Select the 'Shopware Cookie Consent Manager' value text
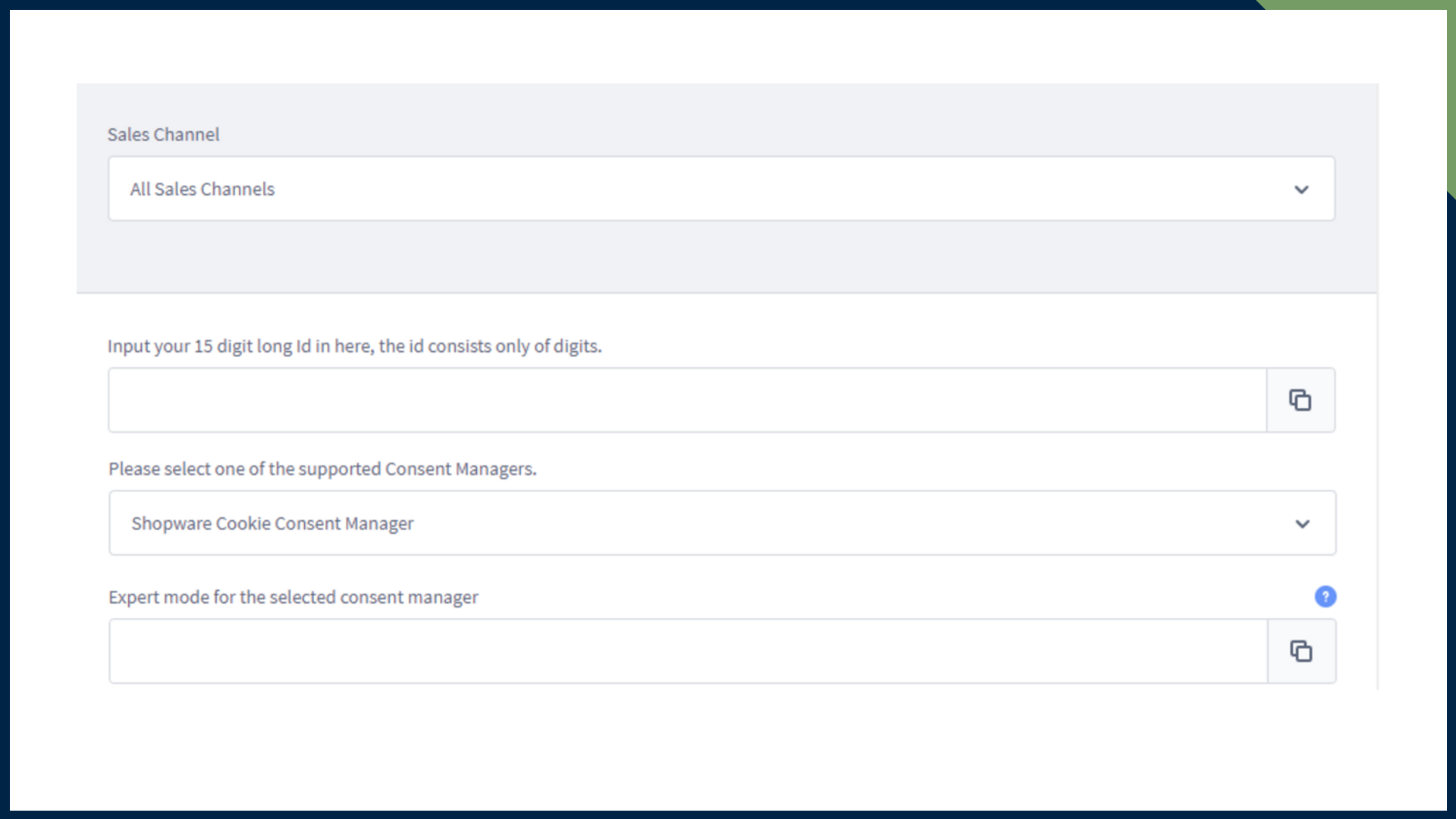 coord(272,524)
